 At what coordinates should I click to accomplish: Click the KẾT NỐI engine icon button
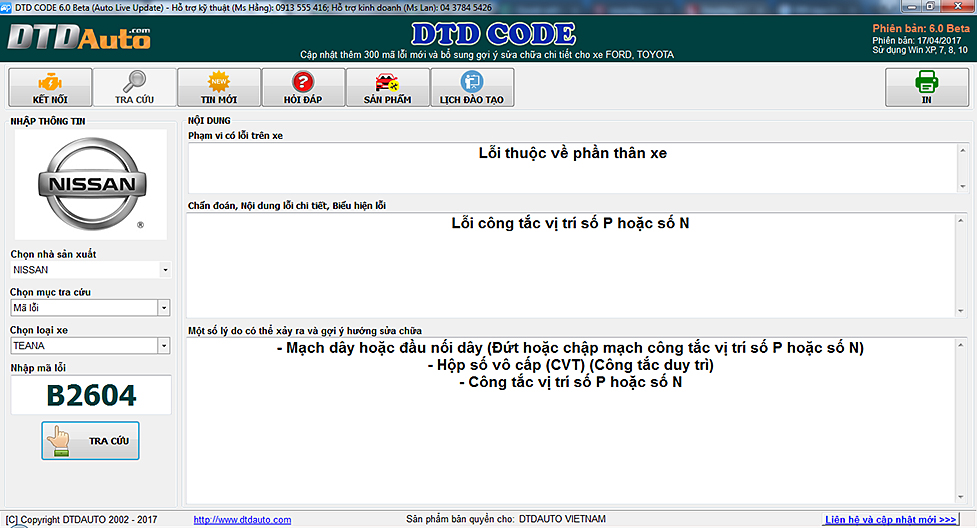[x=50, y=87]
